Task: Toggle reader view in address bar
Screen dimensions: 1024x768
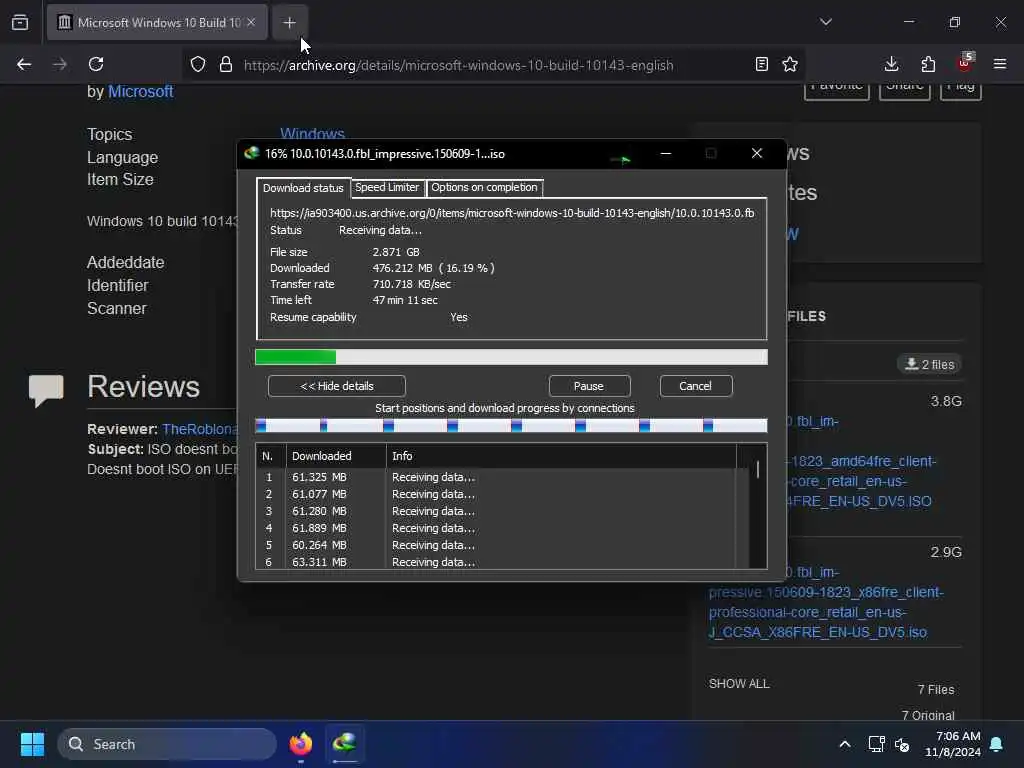Action: pyautogui.click(x=761, y=64)
